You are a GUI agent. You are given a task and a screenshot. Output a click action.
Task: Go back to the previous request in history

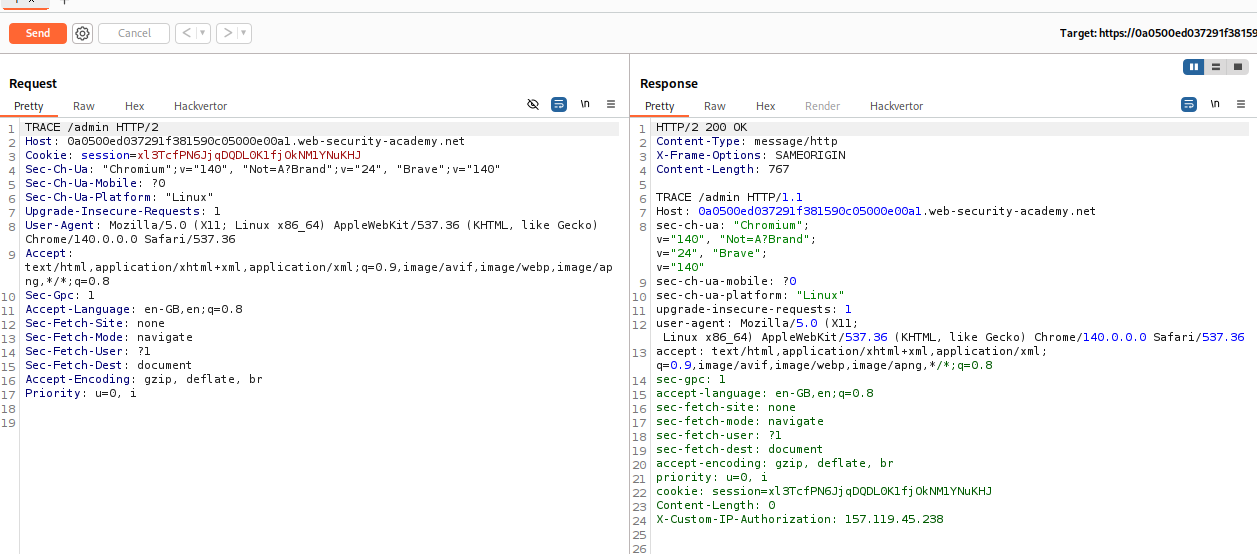[186, 33]
